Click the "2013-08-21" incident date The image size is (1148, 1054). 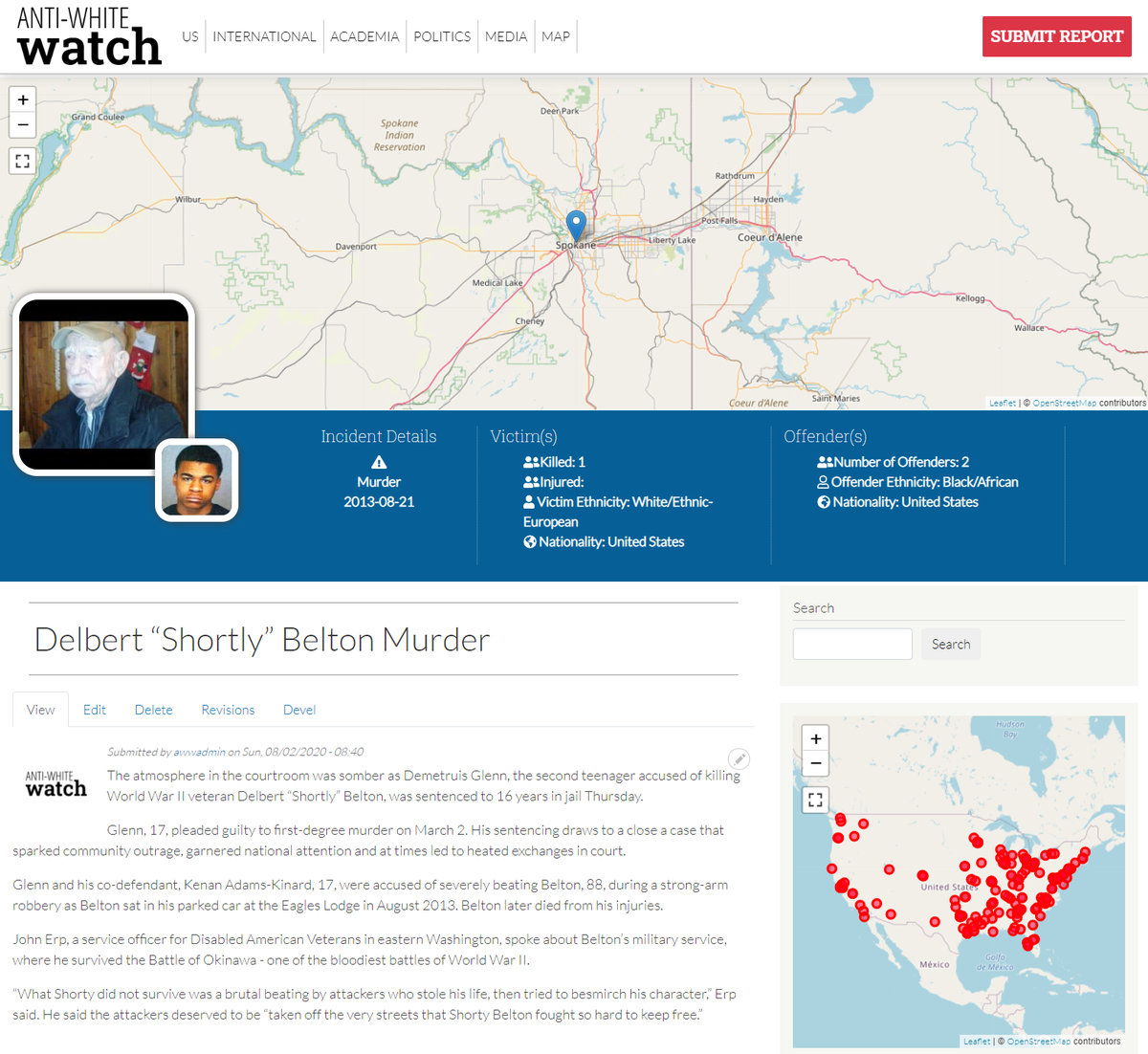(379, 502)
